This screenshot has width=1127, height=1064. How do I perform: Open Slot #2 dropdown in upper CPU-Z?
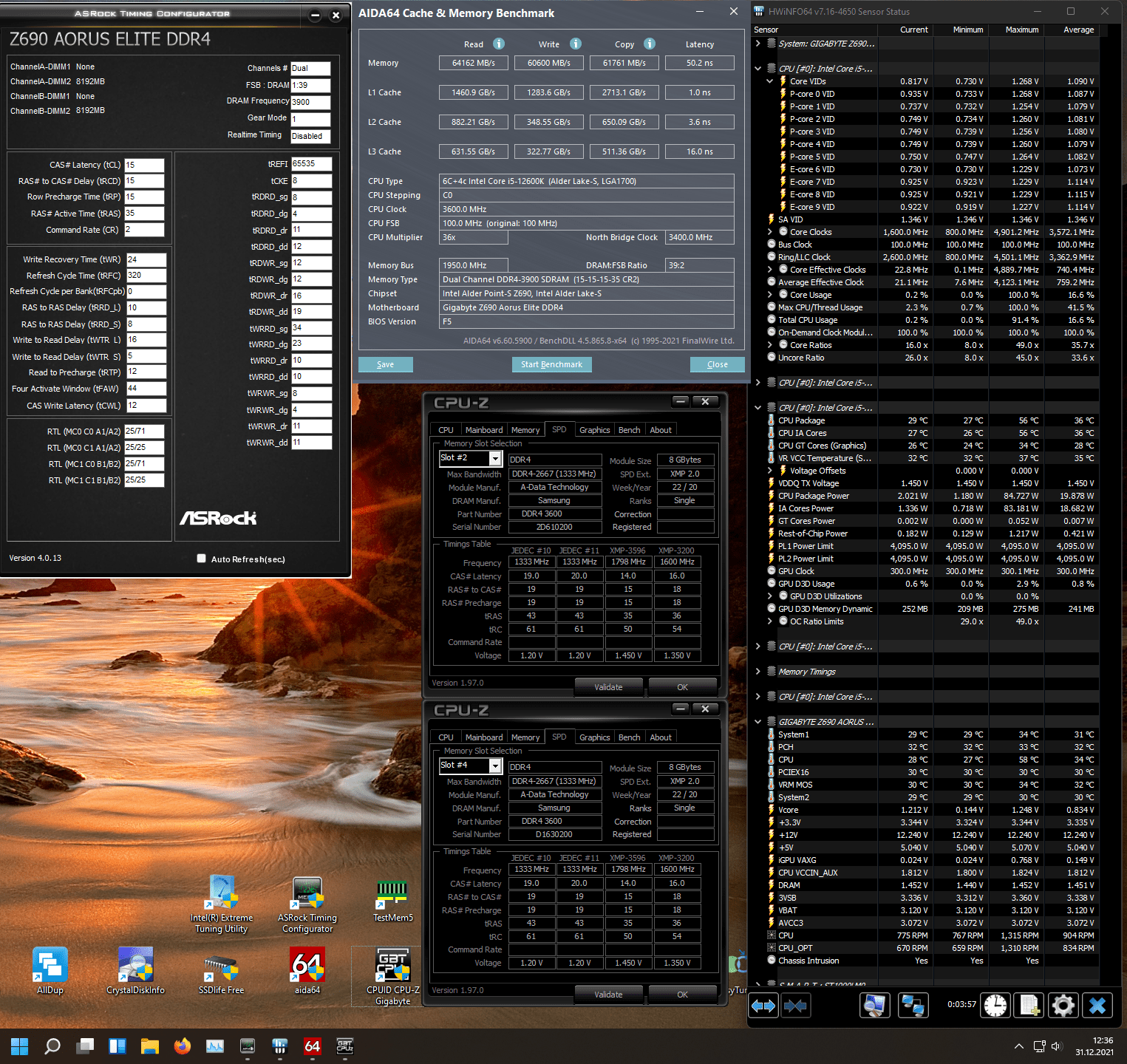click(x=495, y=459)
